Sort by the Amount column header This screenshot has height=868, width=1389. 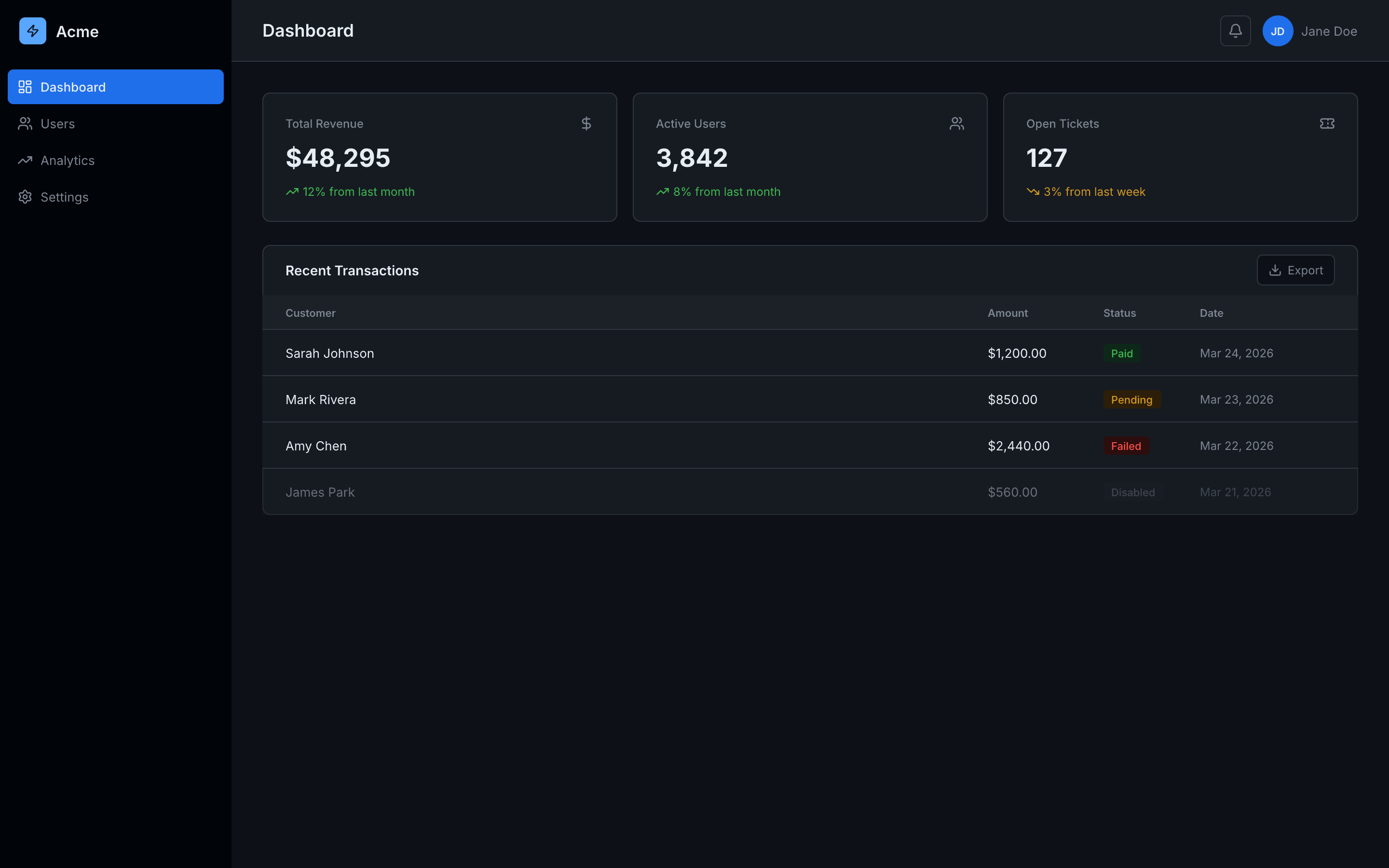1008,313
